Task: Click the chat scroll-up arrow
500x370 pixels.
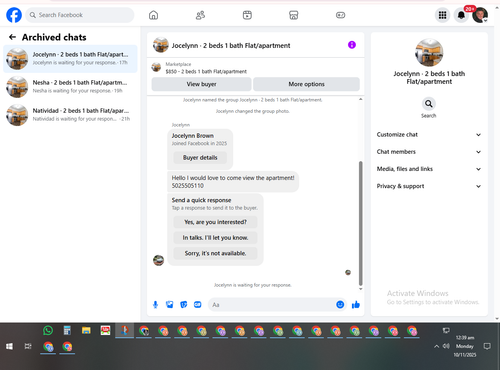Action: click(x=360, y=99)
